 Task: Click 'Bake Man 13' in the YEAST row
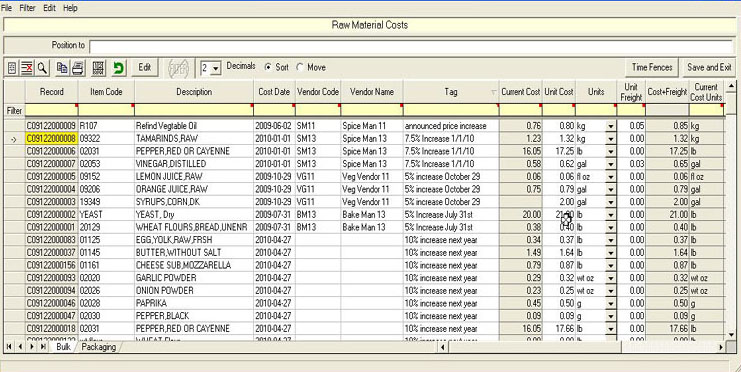pyautogui.click(x=372, y=215)
